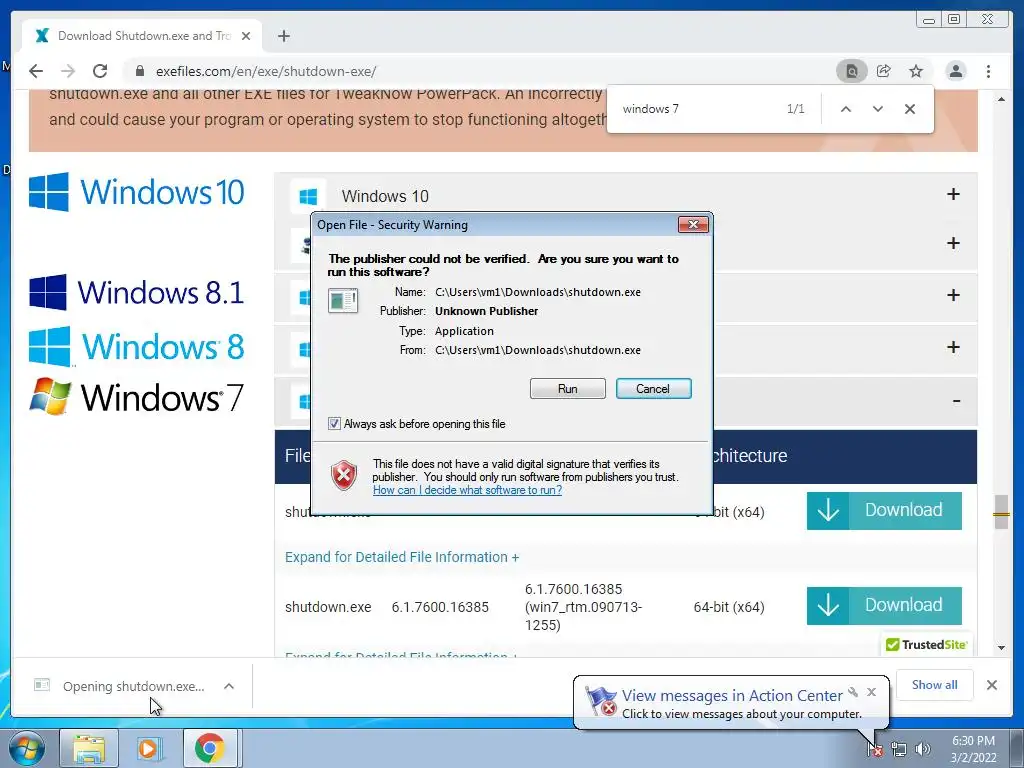Screen dimensions: 1024x768
Task: Expand the fourth accordion row's plus sign
Action: [x=953, y=347]
